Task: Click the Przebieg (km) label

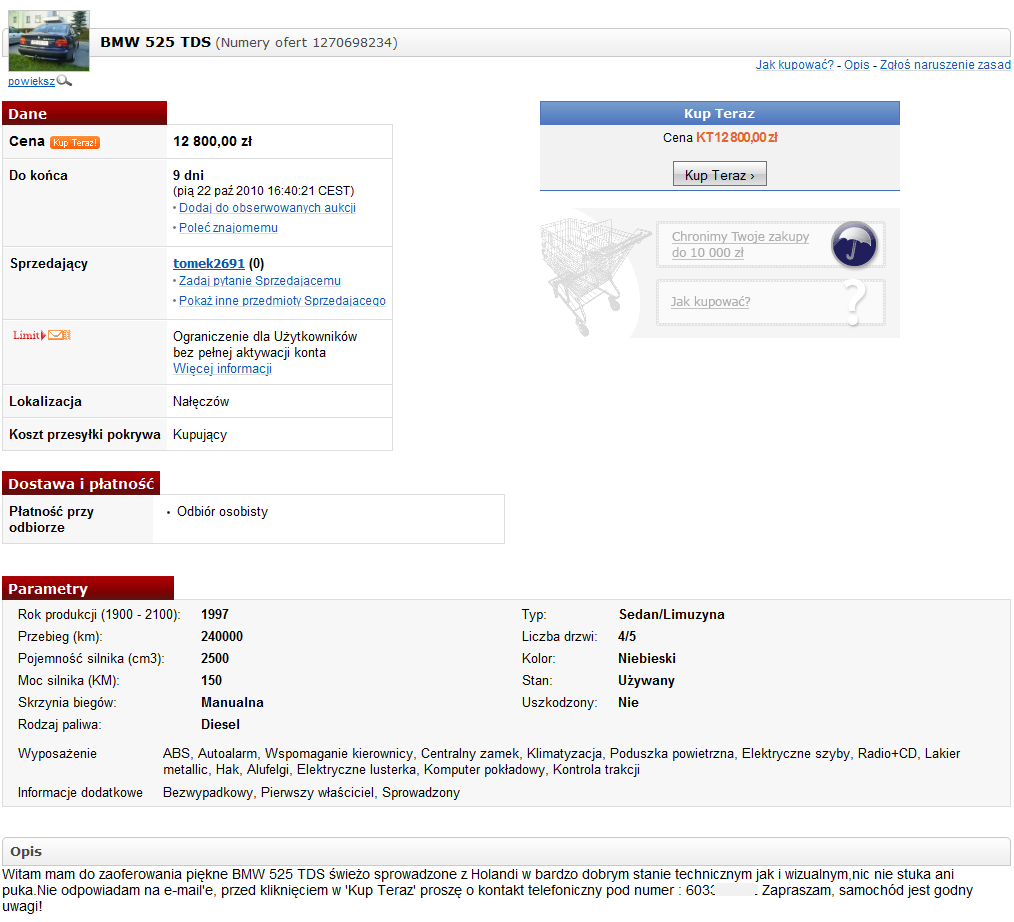Action: pos(60,636)
